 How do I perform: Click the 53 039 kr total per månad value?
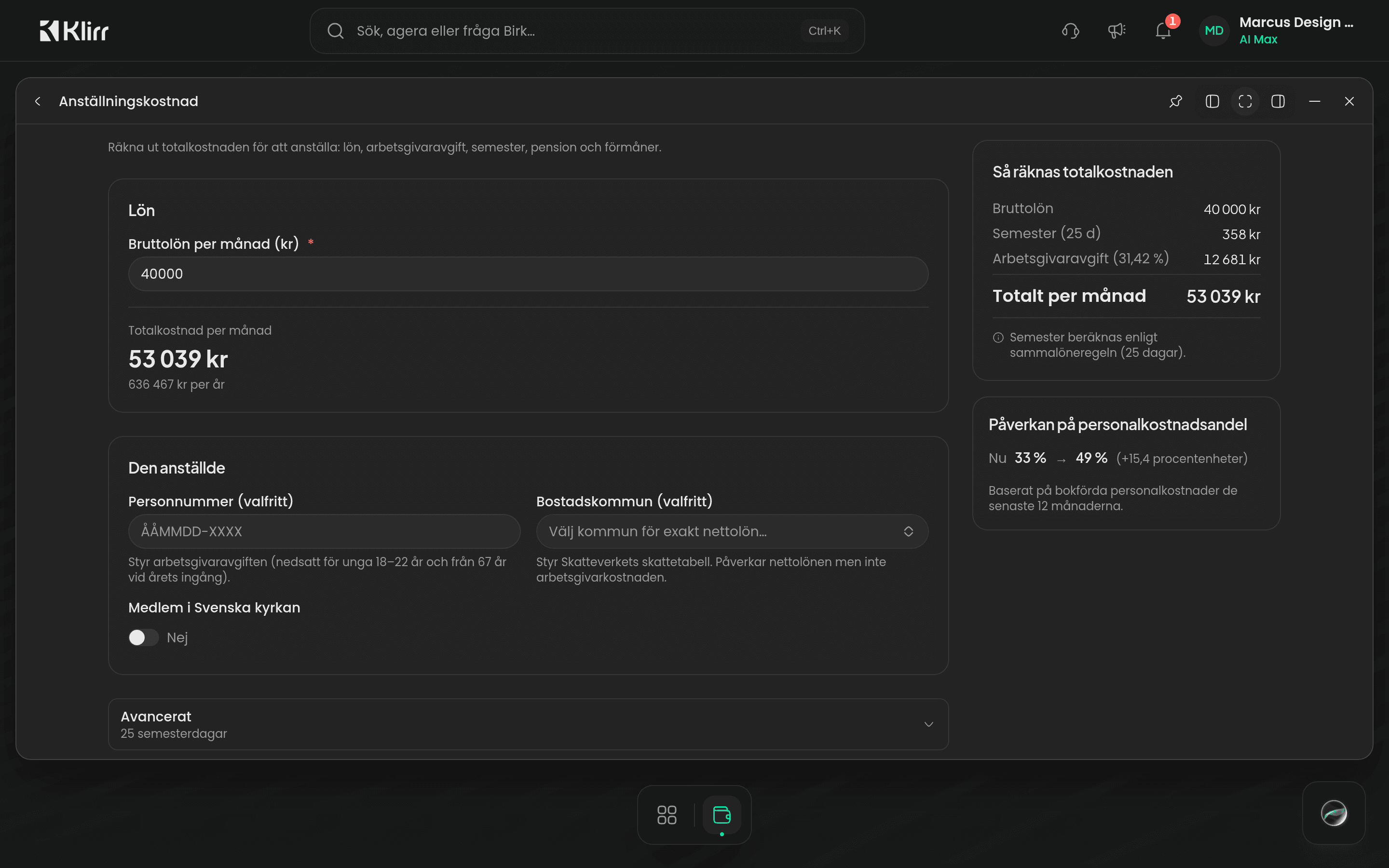(x=1223, y=296)
